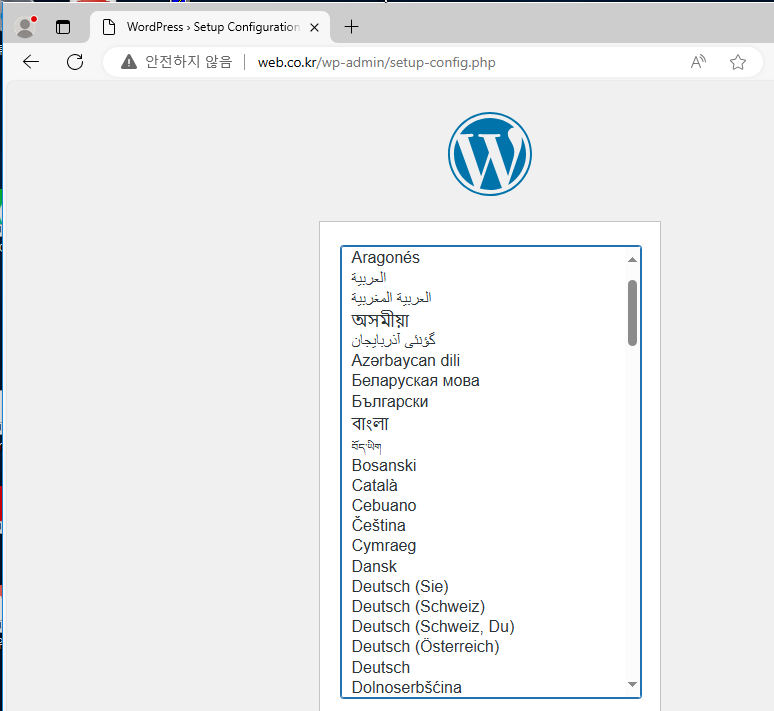
Task: Open the tab actions menu icon
Action: pos(63,27)
